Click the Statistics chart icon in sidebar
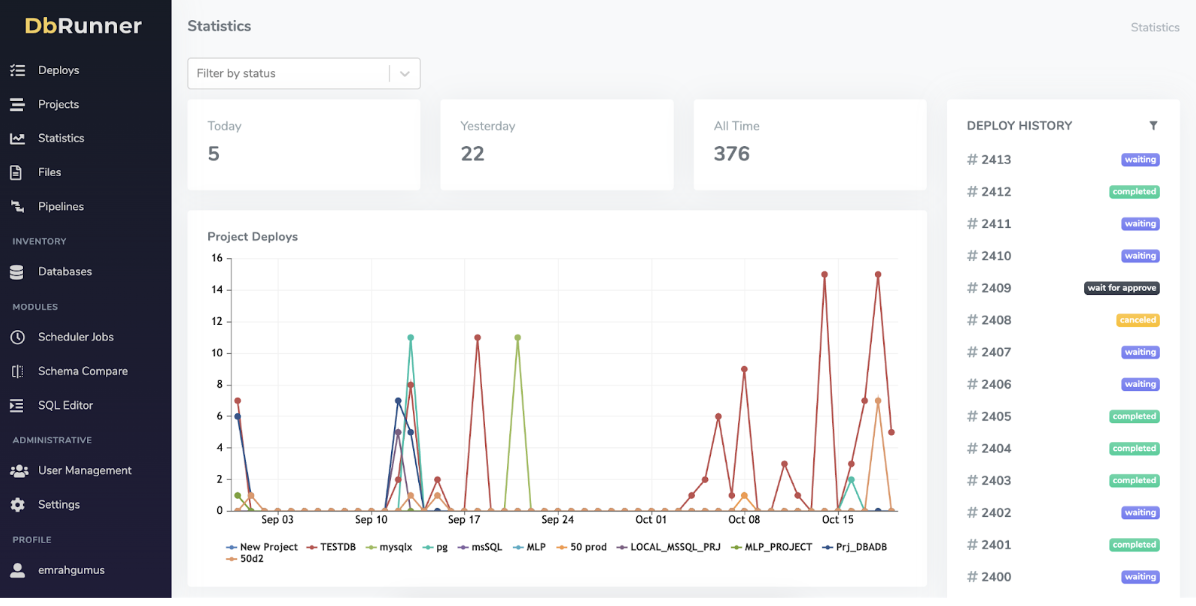The height and width of the screenshot is (606, 1196). 17,138
